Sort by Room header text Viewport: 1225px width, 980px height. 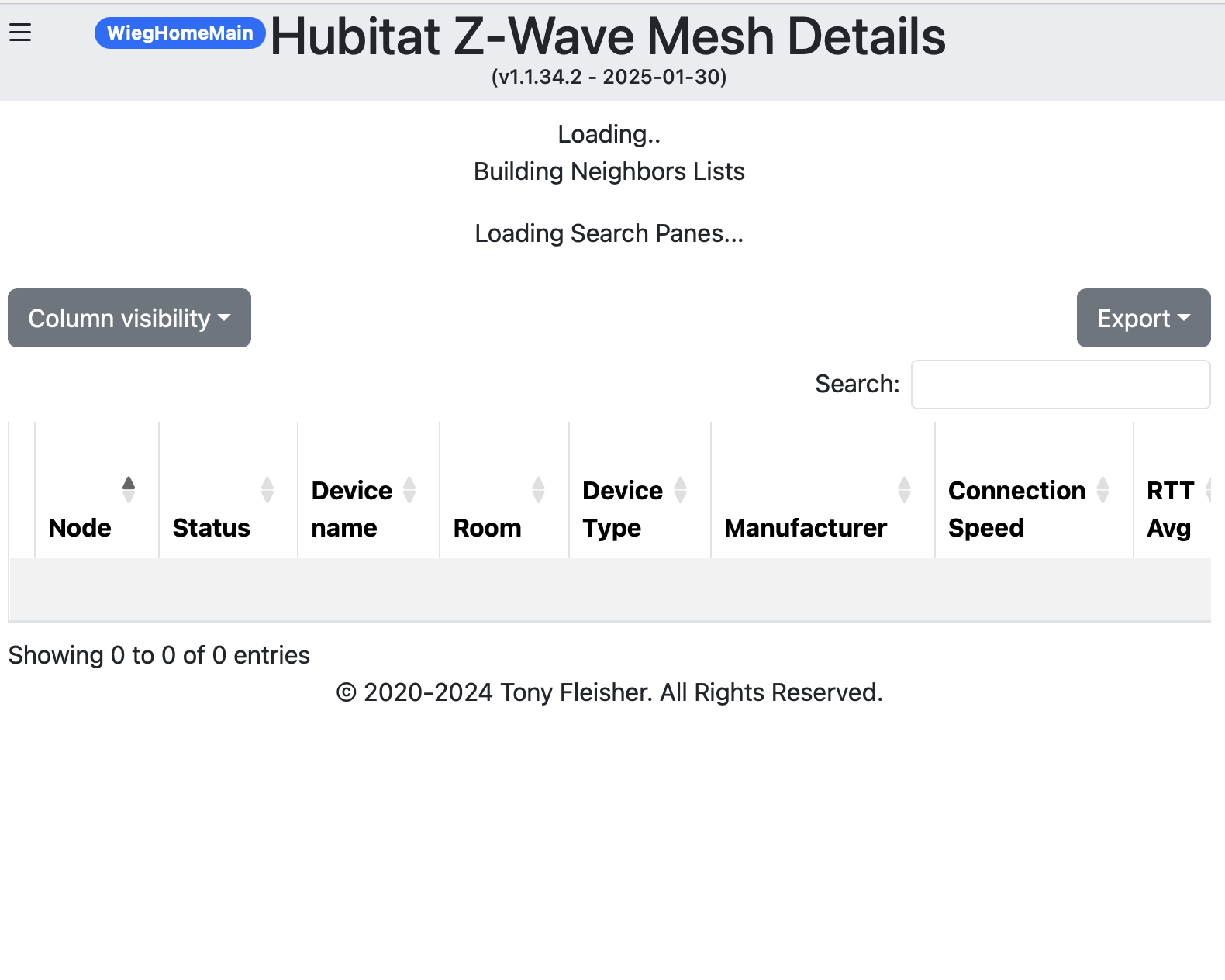coord(487,528)
